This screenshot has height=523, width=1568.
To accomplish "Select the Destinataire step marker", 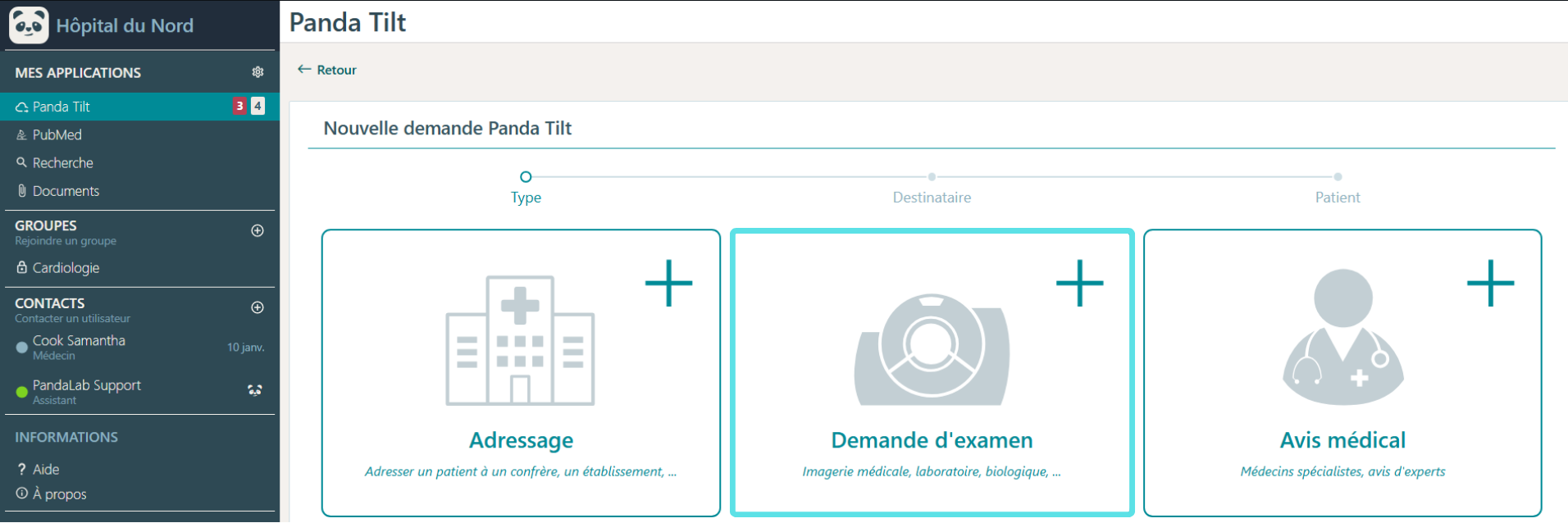I will (x=932, y=176).
